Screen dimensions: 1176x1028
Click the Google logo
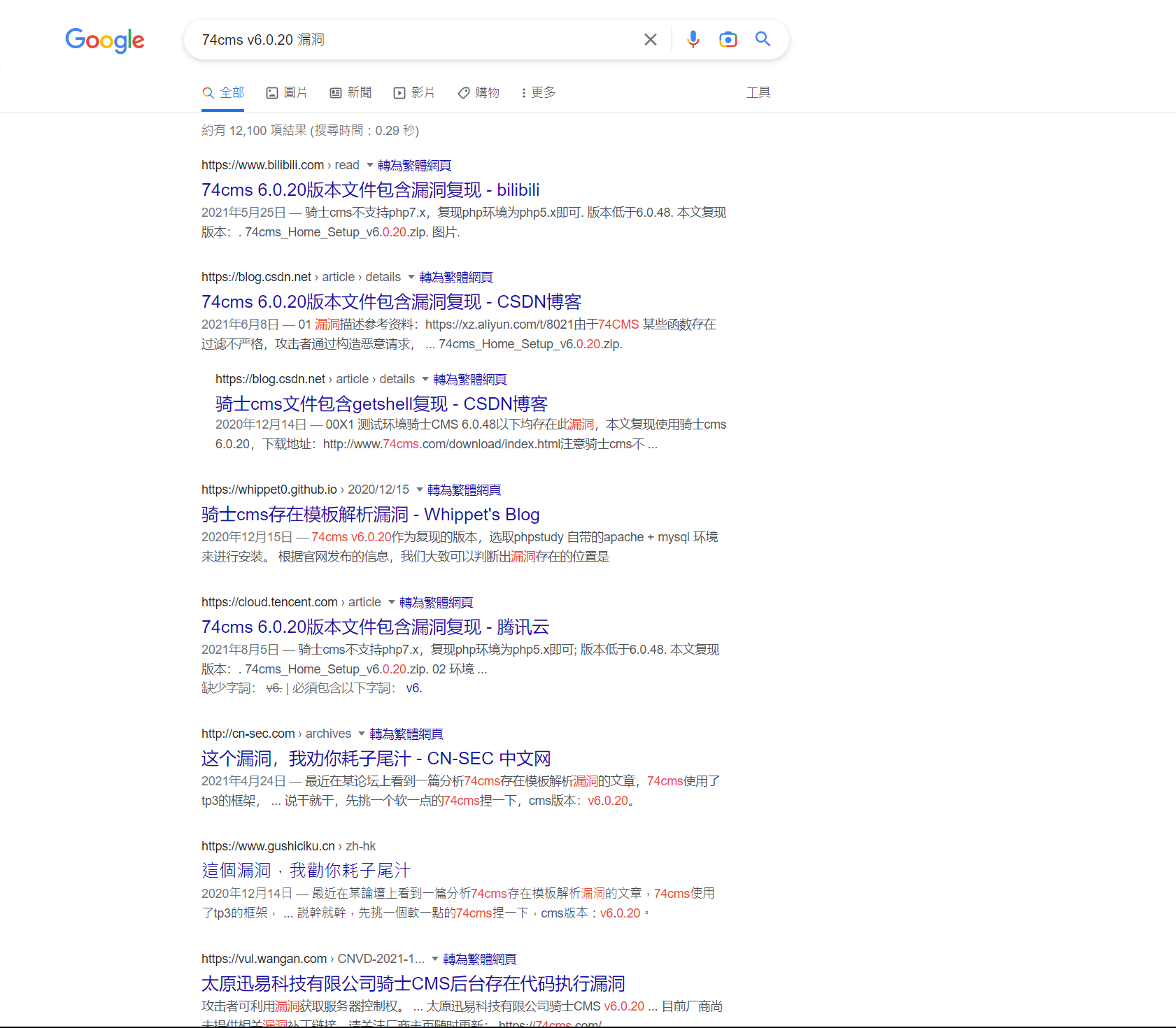pos(105,41)
